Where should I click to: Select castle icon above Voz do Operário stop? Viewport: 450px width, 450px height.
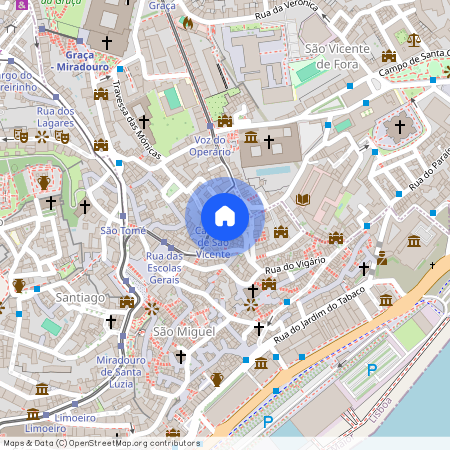point(225,121)
